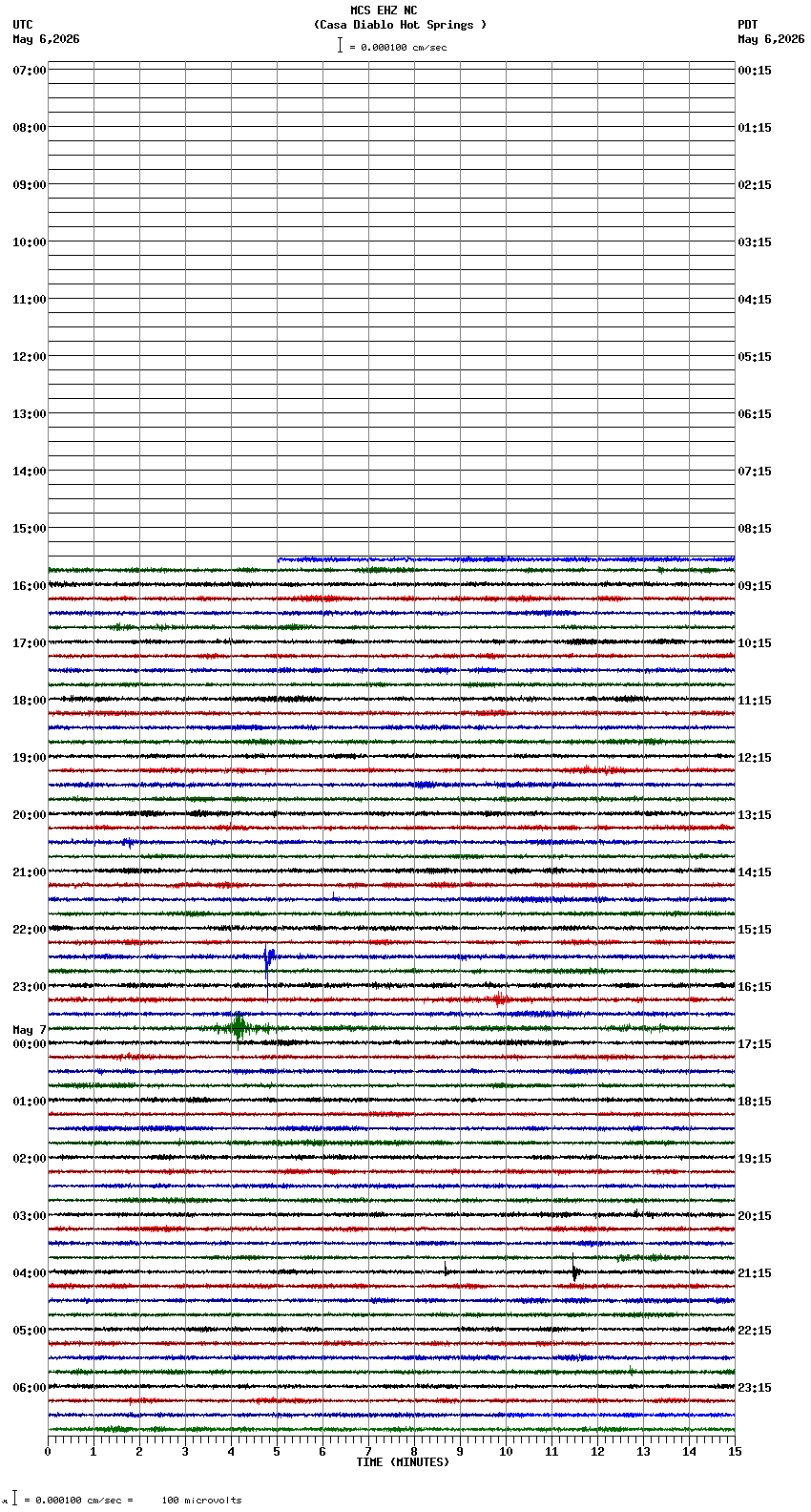
Task: Click the '09:15' PDT time label
Action: pyautogui.click(x=755, y=586)
